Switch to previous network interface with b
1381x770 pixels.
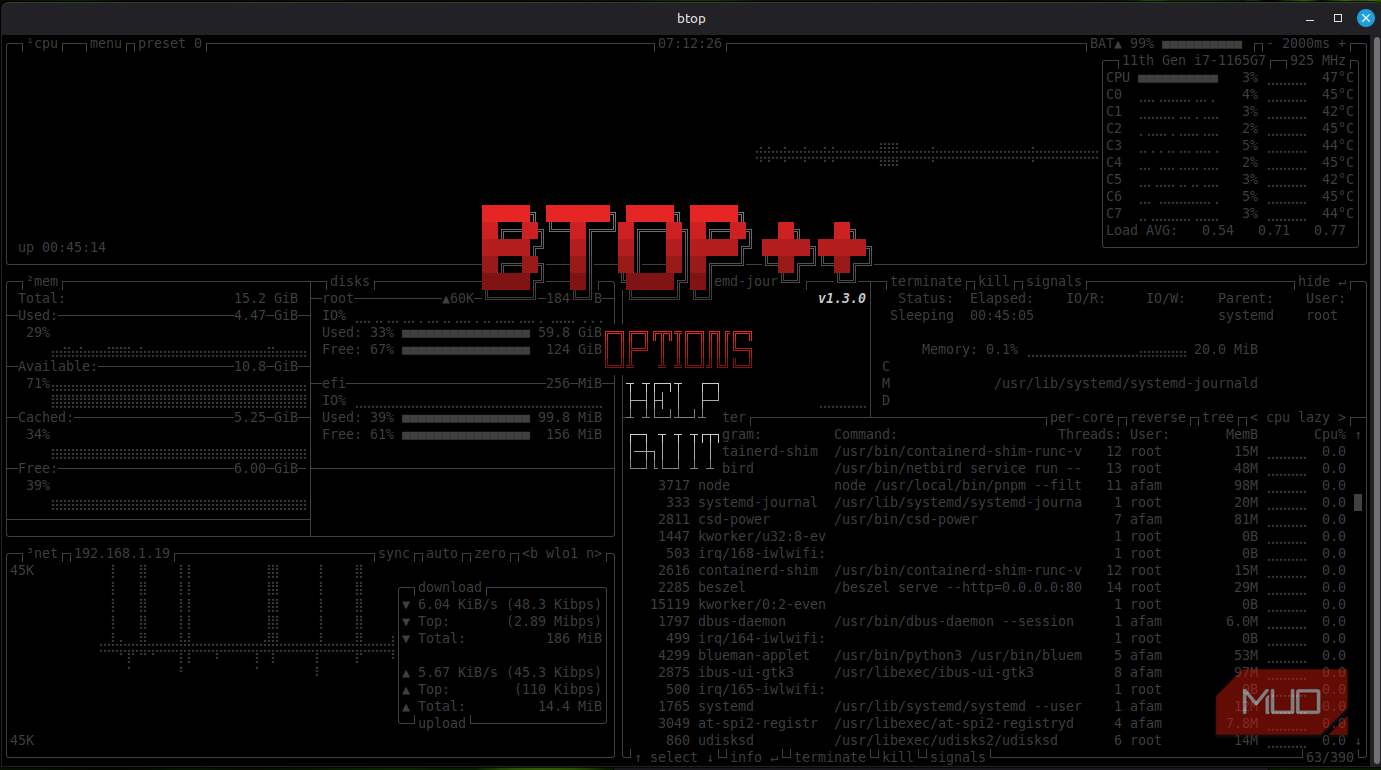(x=534, y=554)
